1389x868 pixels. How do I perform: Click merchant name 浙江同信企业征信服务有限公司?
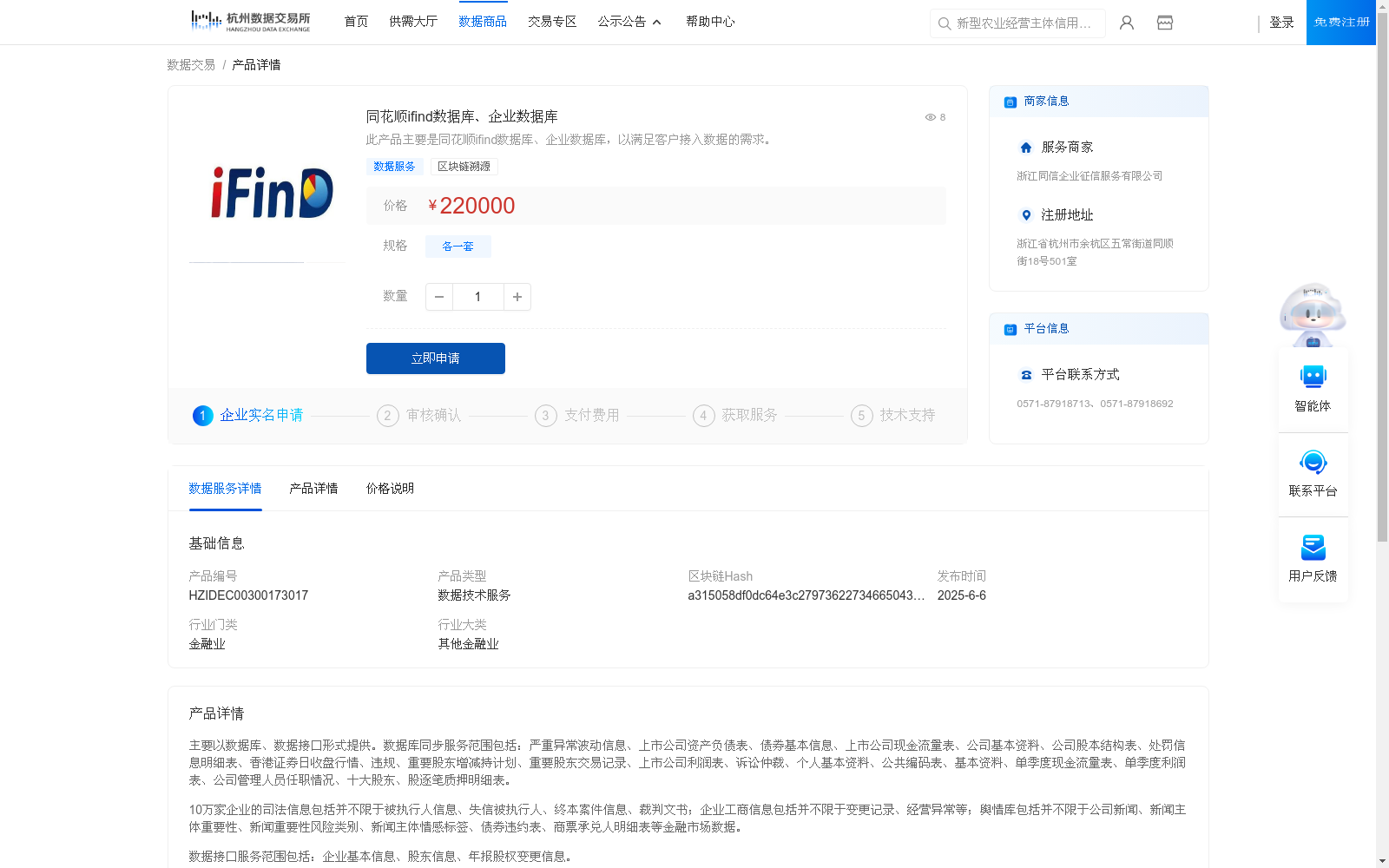[x=1089, y=176]
